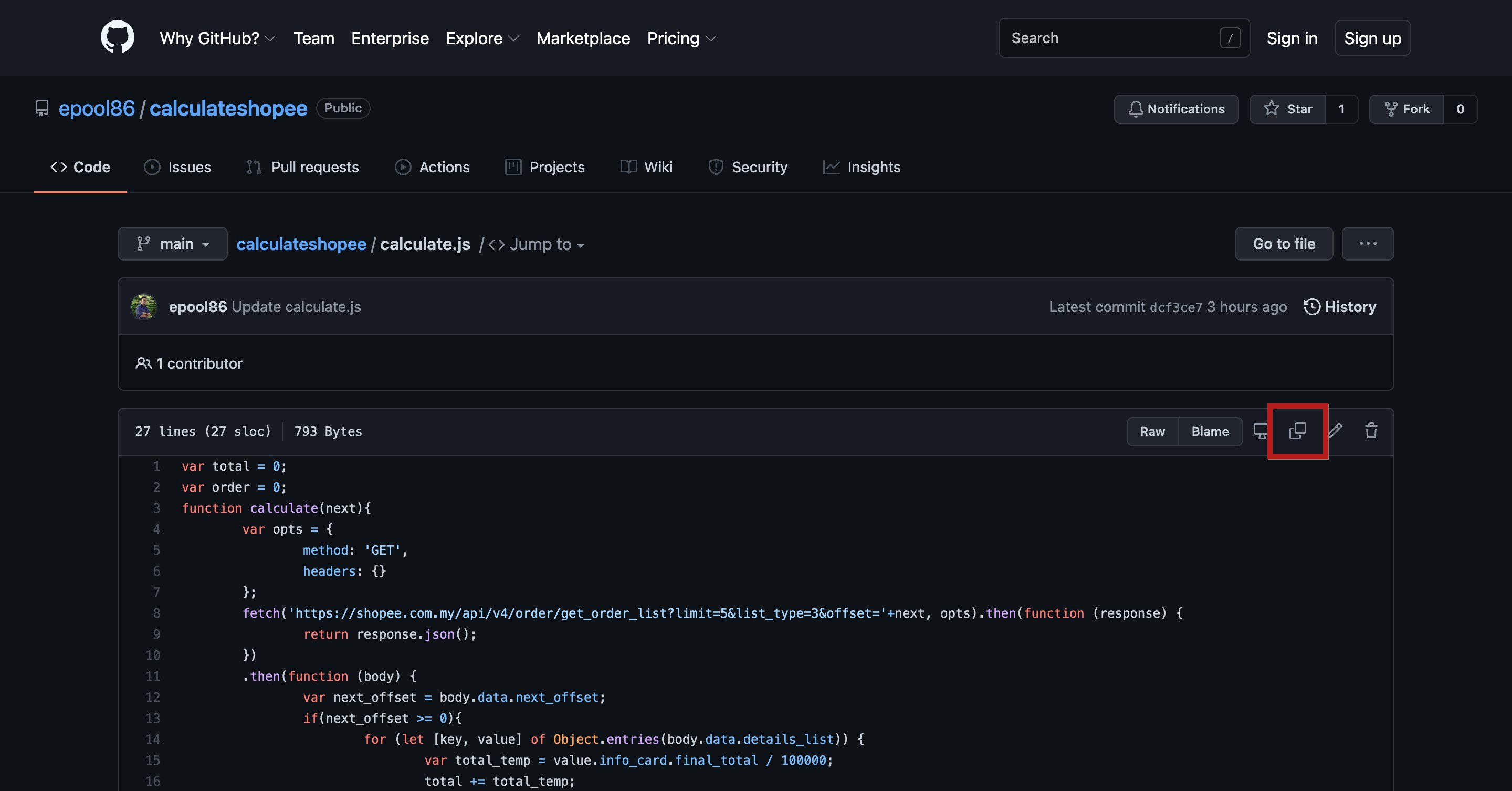Switch to the Pull requests tab
1512x791 pixels.
(303, 168)
